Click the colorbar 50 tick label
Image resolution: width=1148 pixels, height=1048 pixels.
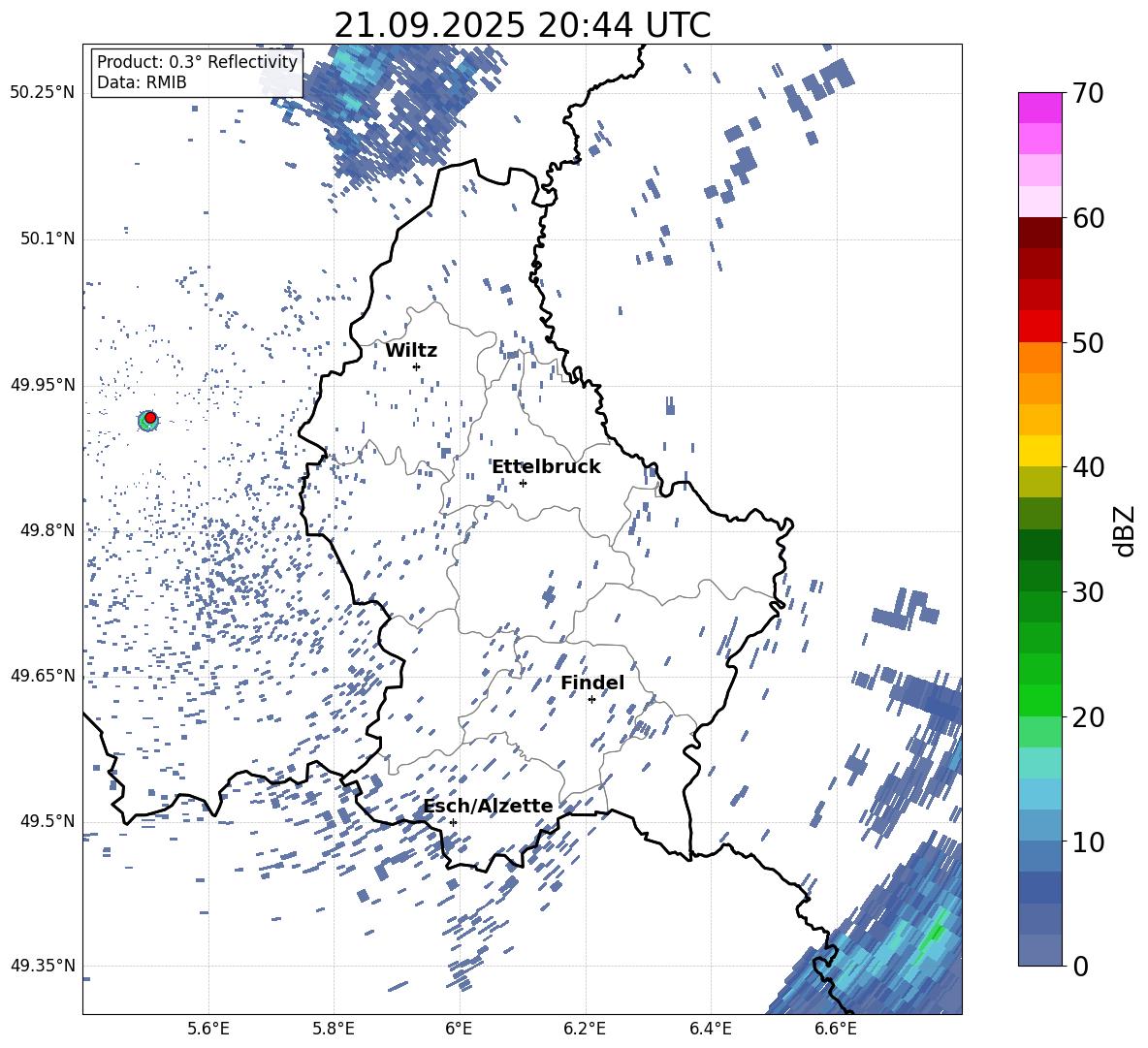coord(1089,342)
